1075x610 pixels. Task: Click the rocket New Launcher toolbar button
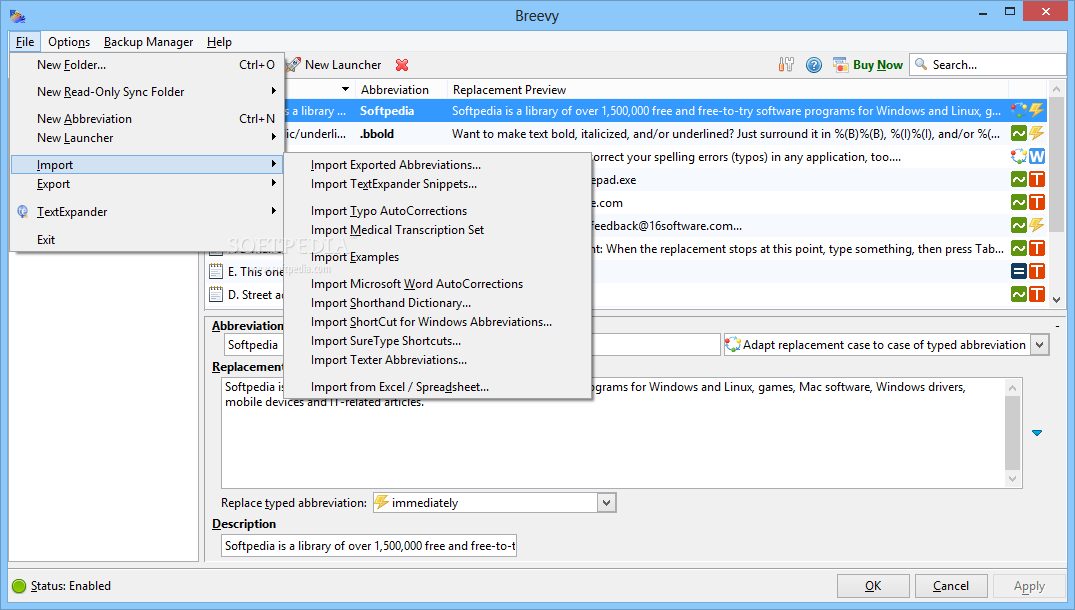click(333, 65)
